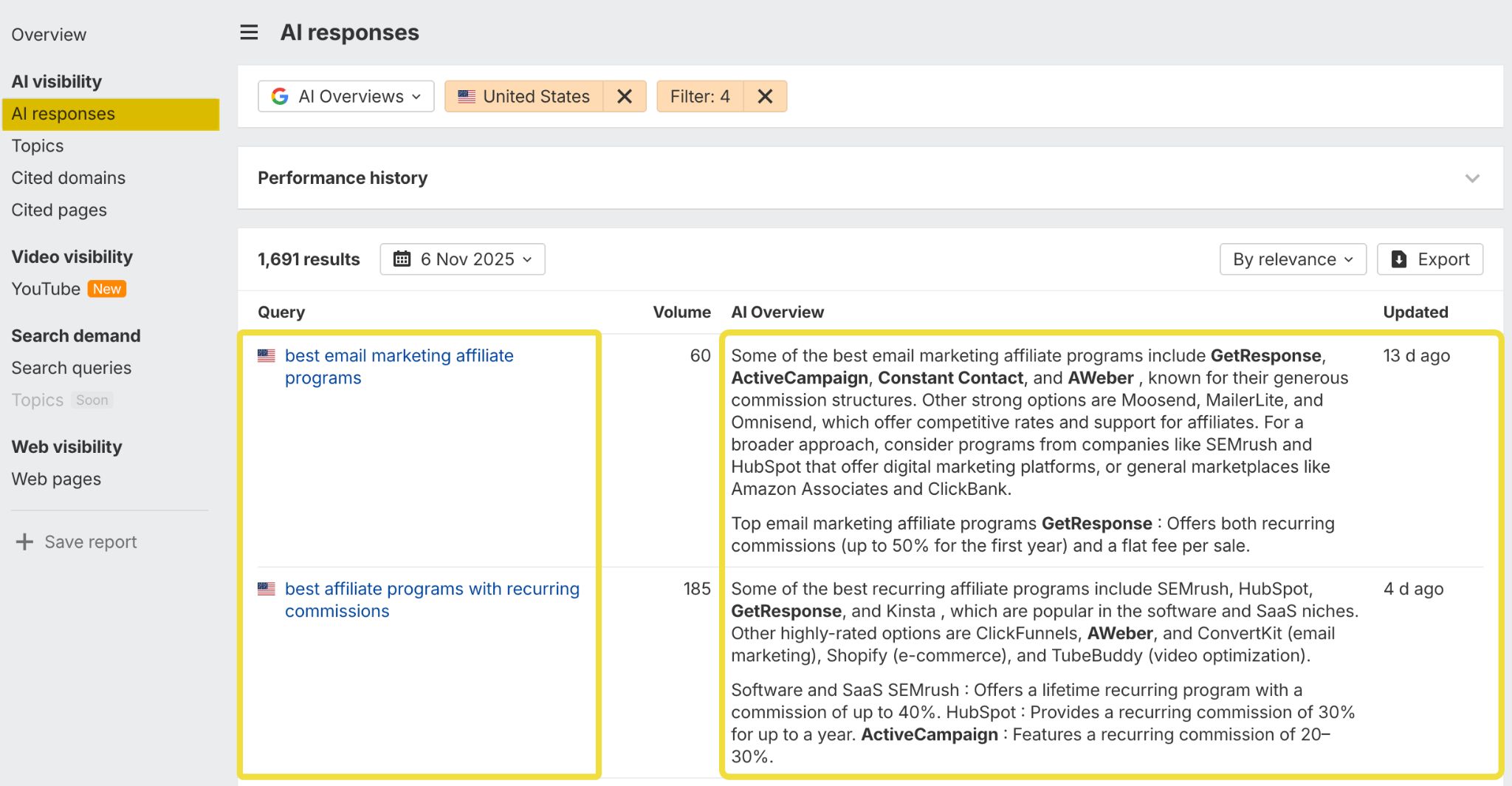Click the US flag in country filter
The image size is (1512, 786).
[467, 97]
